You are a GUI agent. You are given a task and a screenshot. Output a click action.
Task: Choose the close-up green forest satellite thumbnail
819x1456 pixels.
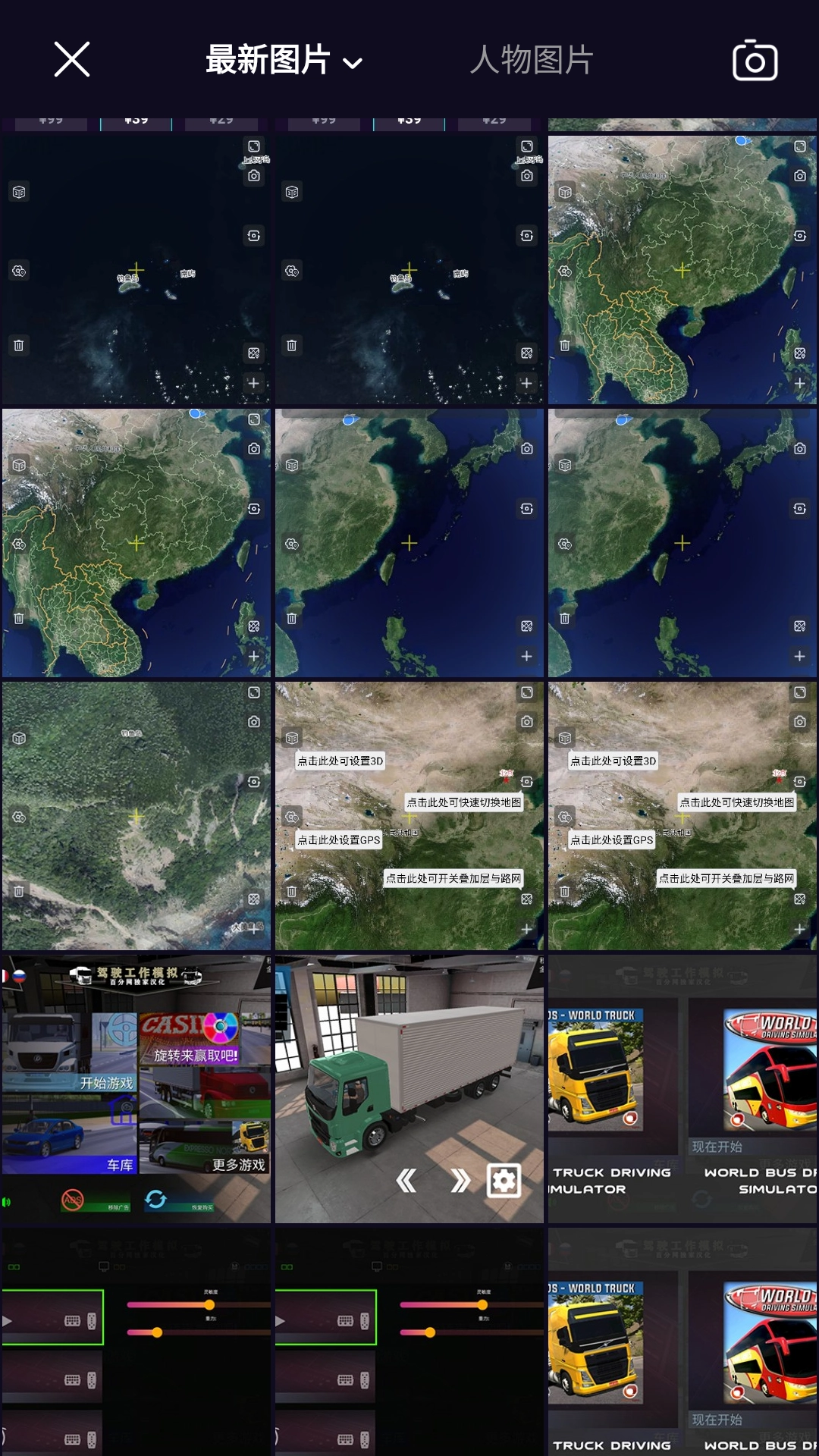[136, 815]
